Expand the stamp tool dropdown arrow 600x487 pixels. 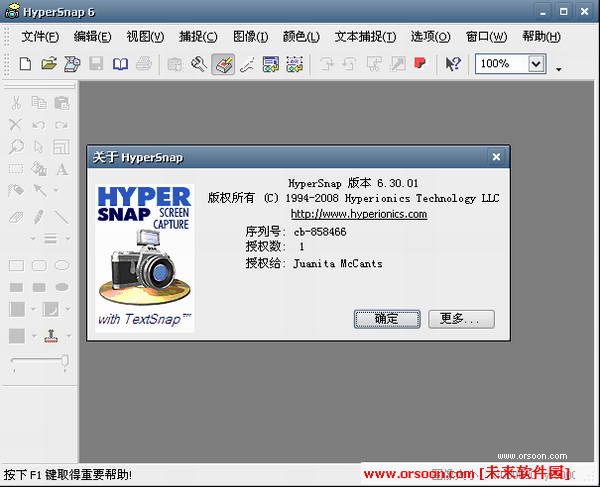[x=68, y=336]
